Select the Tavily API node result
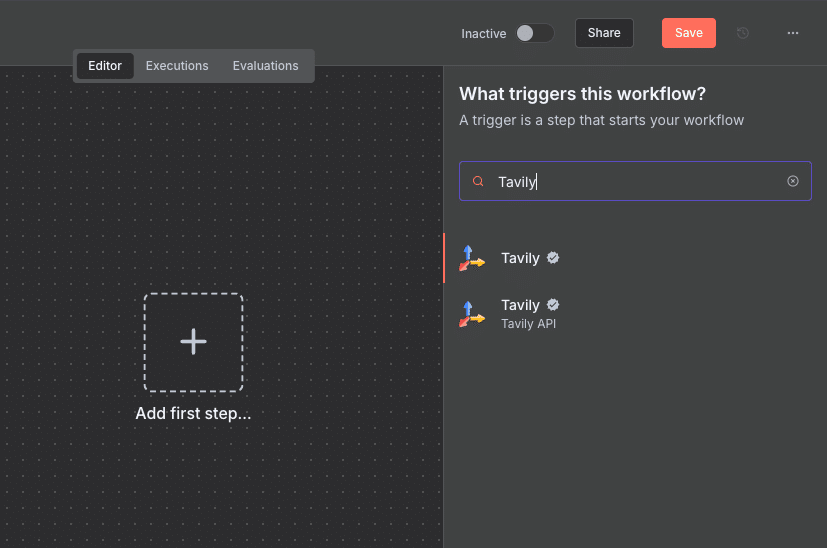 click(635, 314)
